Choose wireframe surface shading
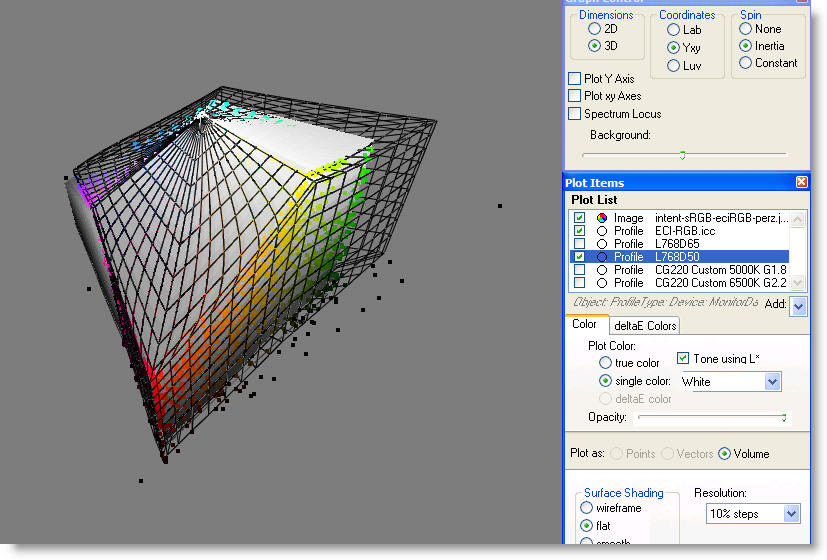This screenshot has width=827, height=560. click(x=588, y=508)
